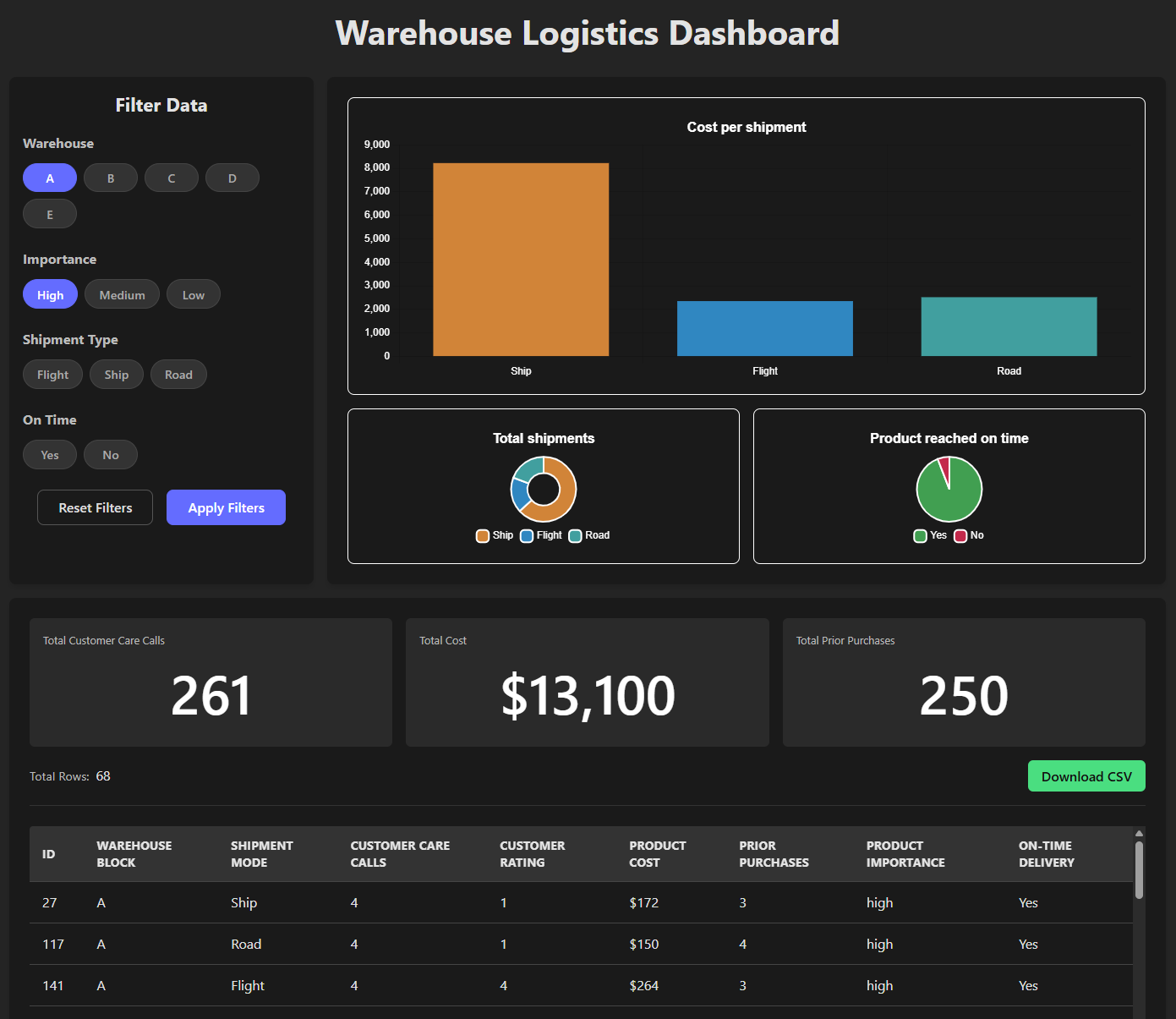Click the blue Flight bar in cost chart
This screenshot has width=1176, height=1019.
[764, 328]
